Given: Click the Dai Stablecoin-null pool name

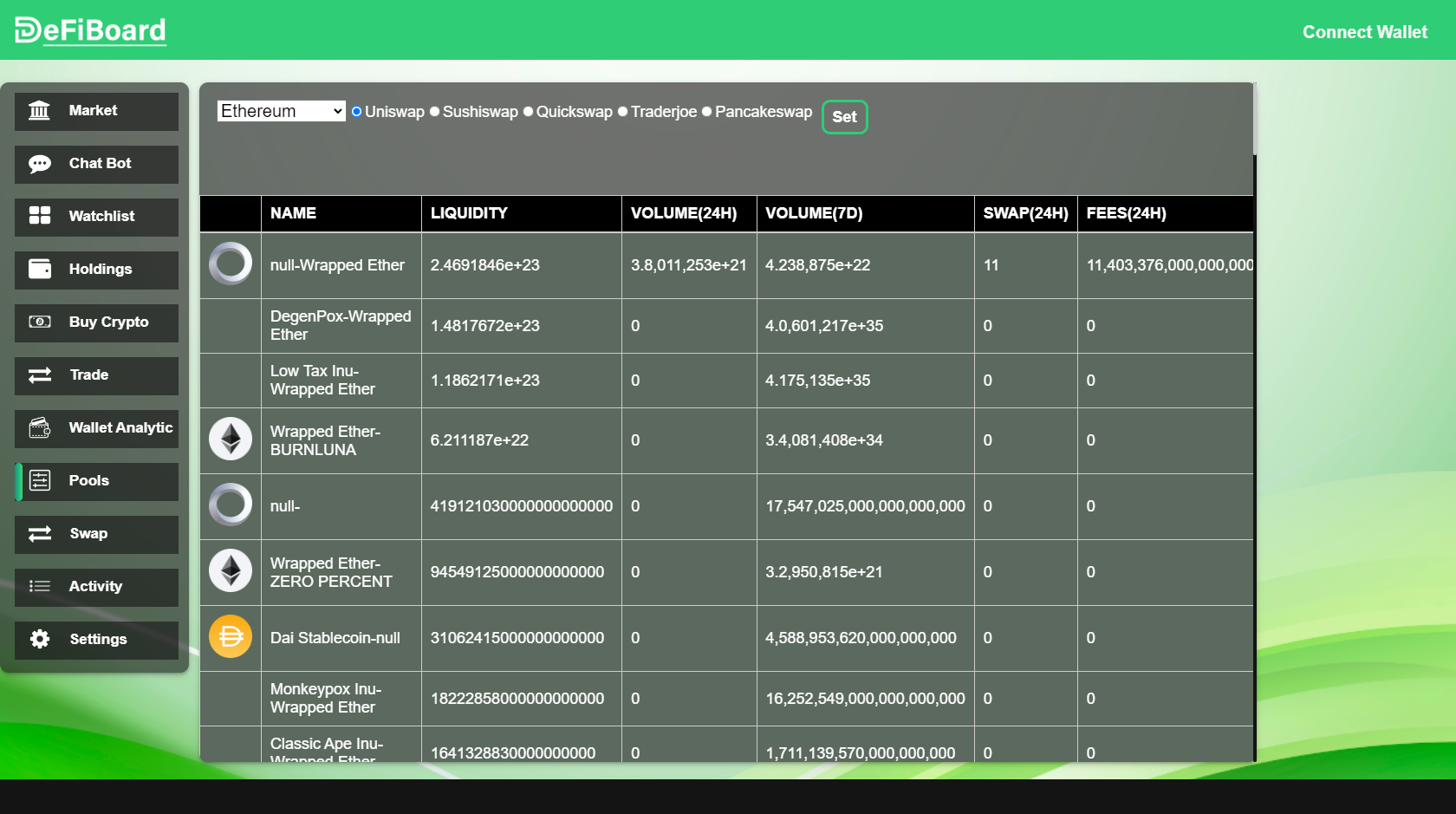Looking at the screenshot, I should click(x=335, y=638).
